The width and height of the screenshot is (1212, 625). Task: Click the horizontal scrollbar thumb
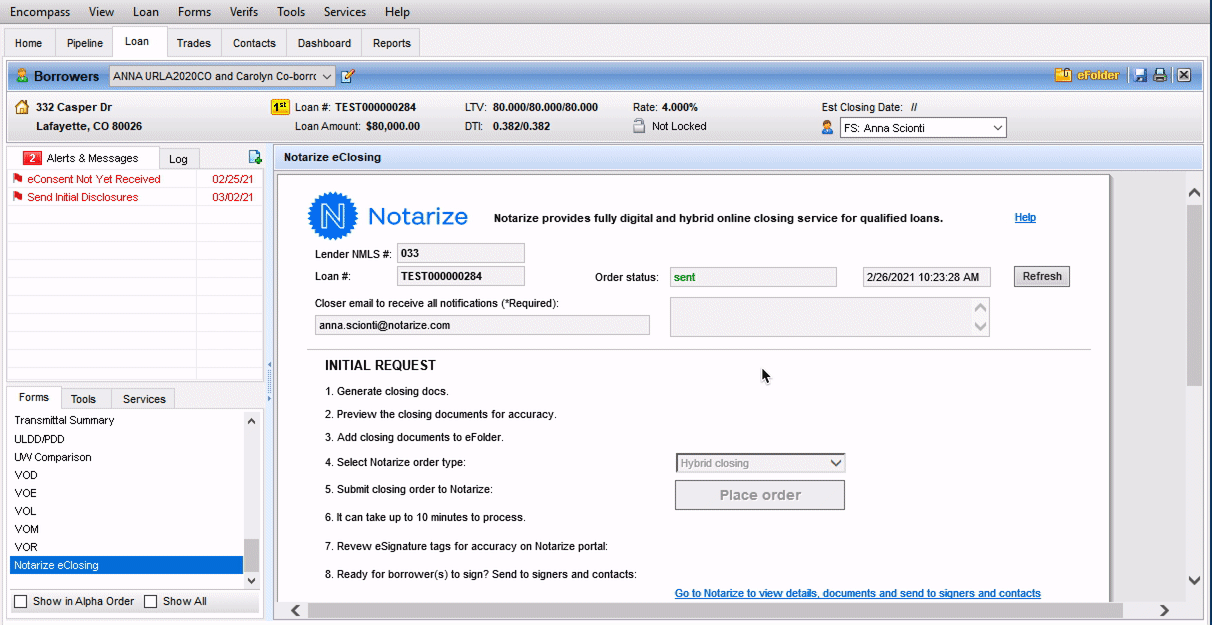(715, 610)
